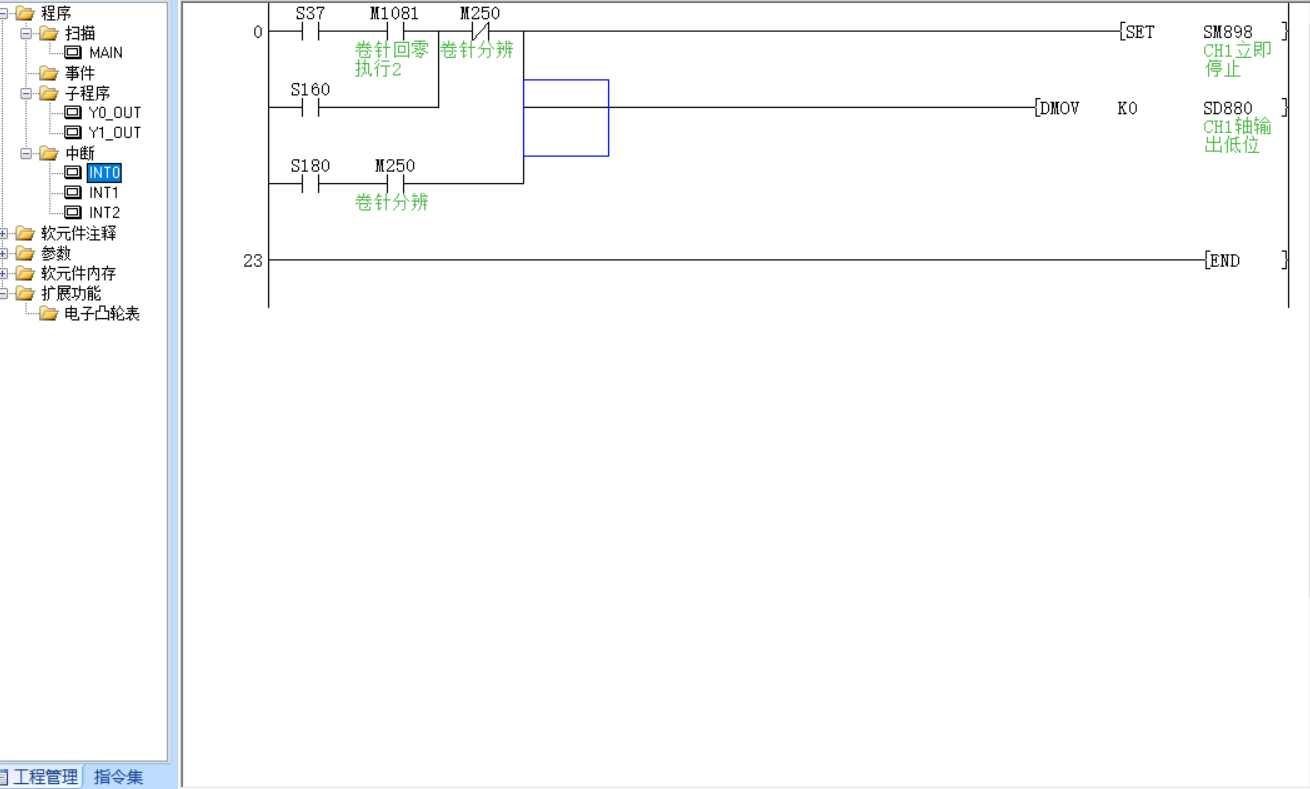Collapse the 子程序 folder node
1310x789 pixels.
(x=27, y=93)
